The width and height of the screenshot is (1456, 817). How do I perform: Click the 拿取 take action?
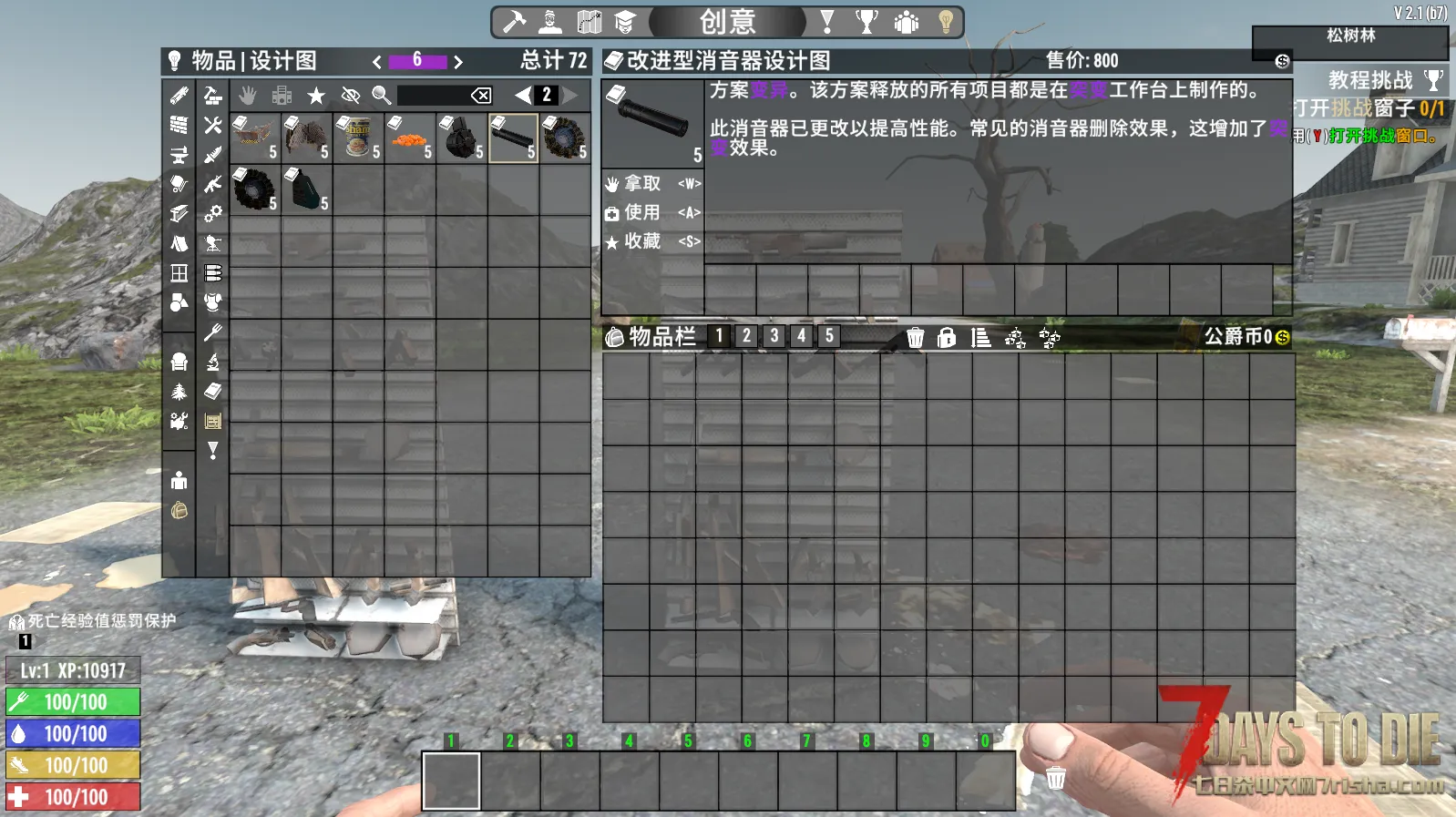652,184
